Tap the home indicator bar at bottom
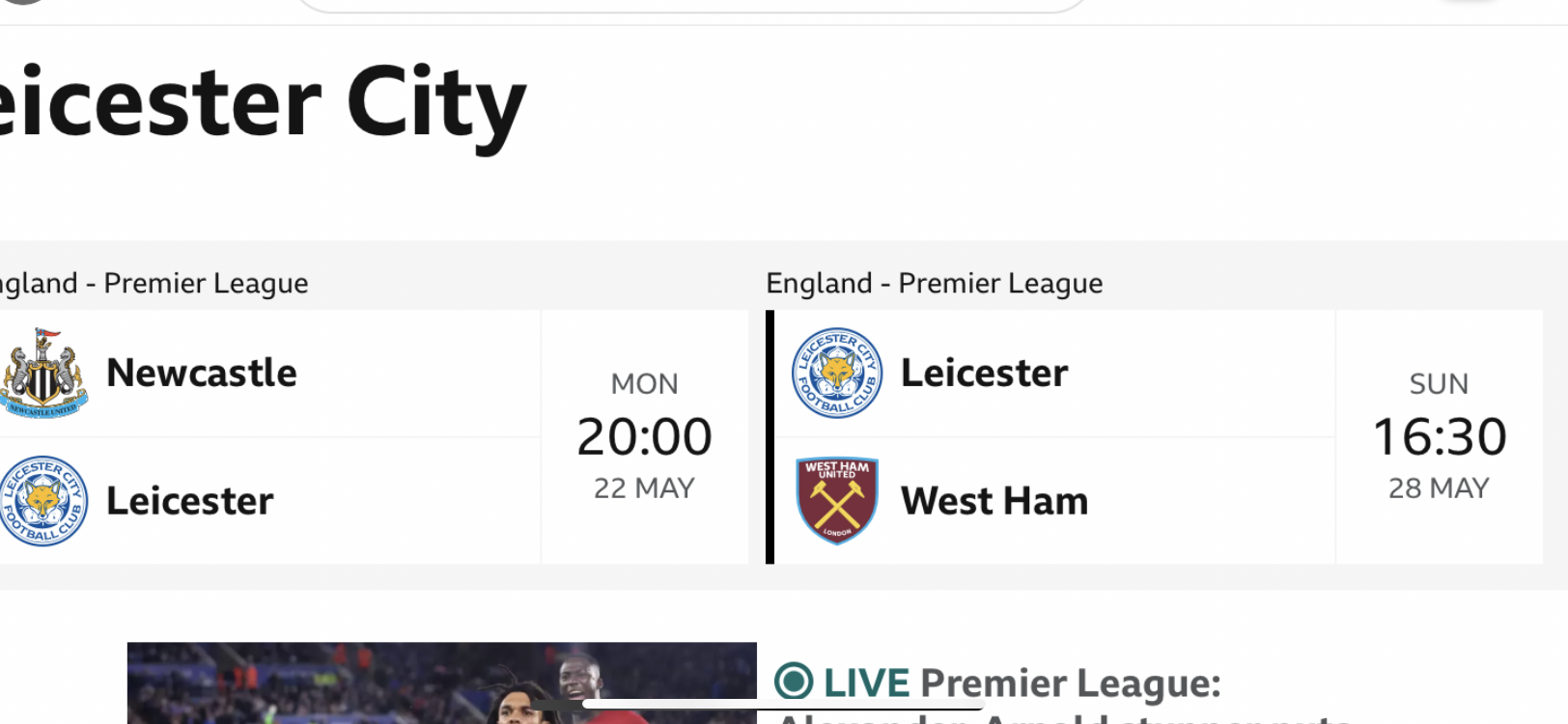This screenshot has height=724, width=1568. pyautogui.click(x=784, y=705)
